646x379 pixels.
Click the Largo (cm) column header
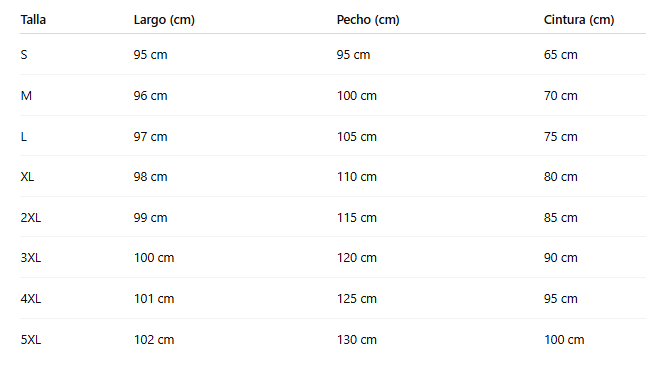point(164,20)
